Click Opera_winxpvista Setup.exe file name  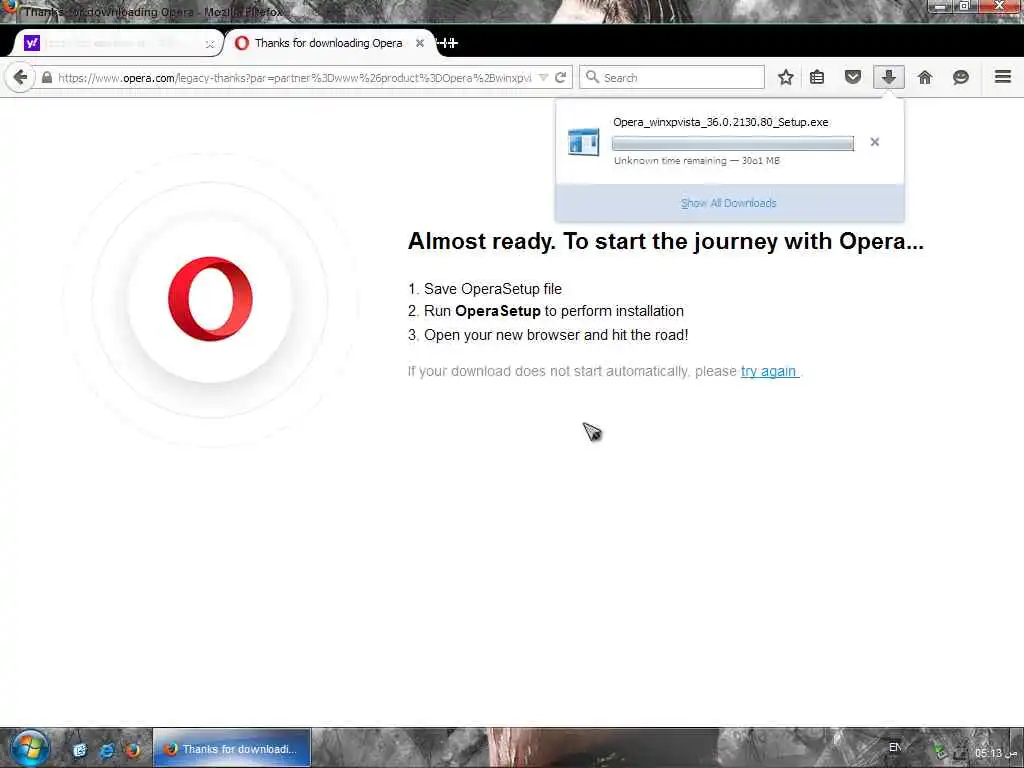click(x=720, y=122)
